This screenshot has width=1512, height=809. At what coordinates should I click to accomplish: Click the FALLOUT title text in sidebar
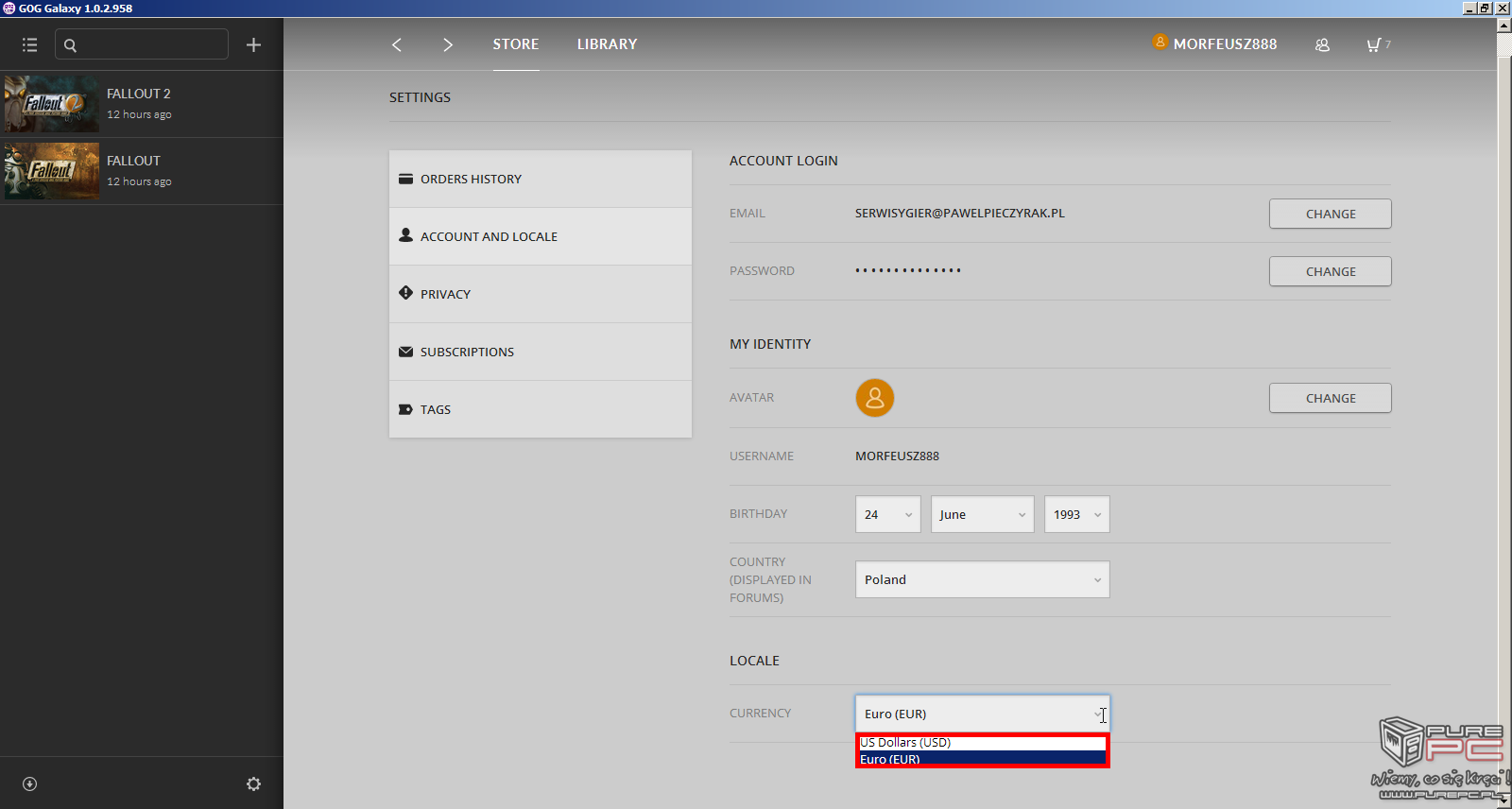[133, 161]
